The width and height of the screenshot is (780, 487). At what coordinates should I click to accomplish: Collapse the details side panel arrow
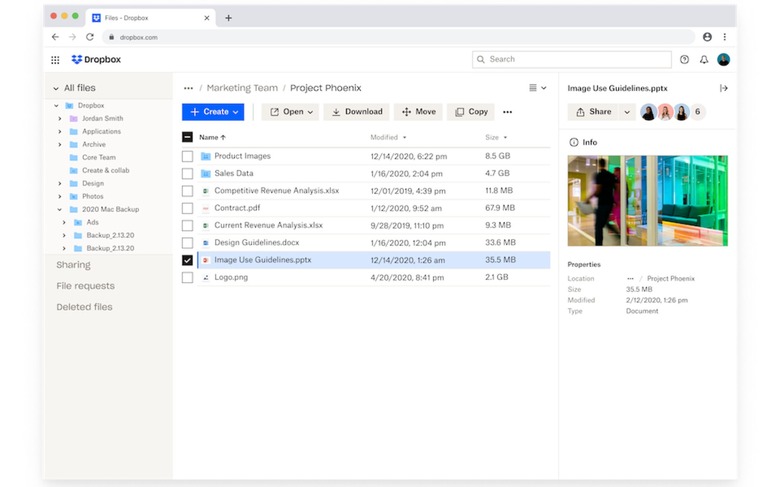pyautogui.click(x=724, y=88)
